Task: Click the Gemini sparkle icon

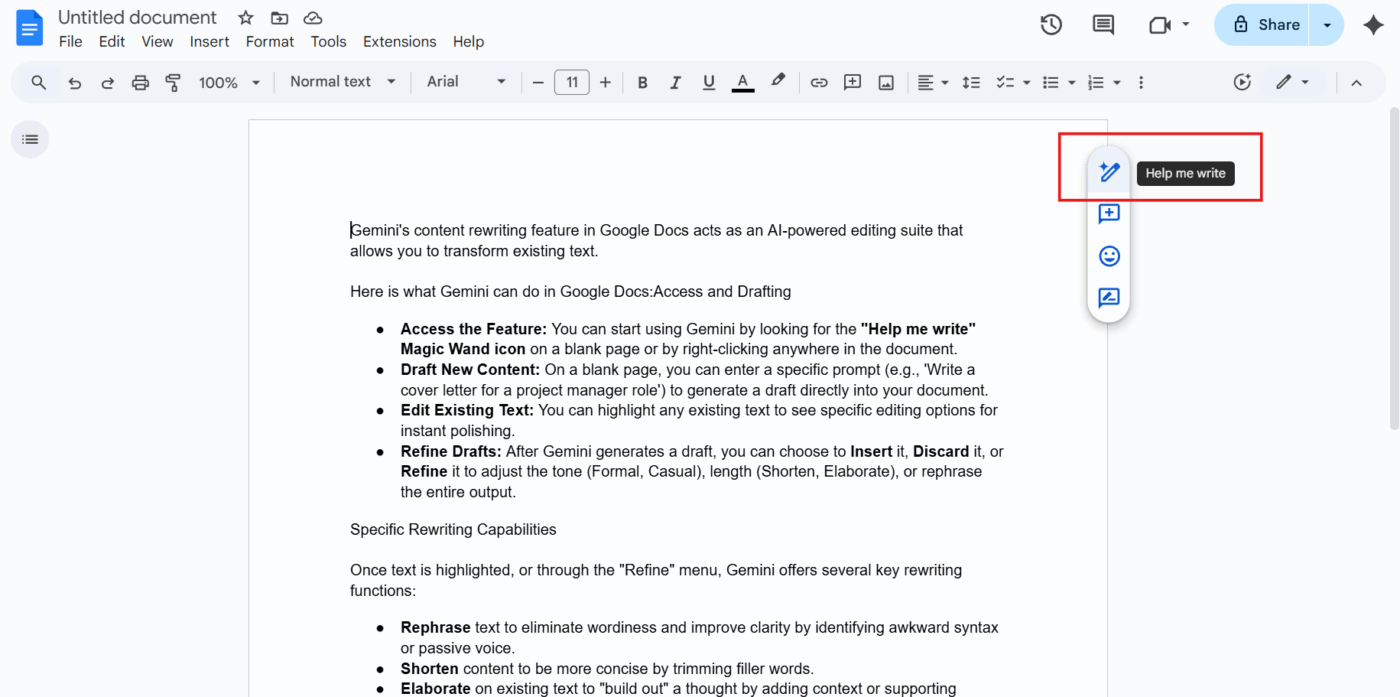Action: (x=1373, y=24)
